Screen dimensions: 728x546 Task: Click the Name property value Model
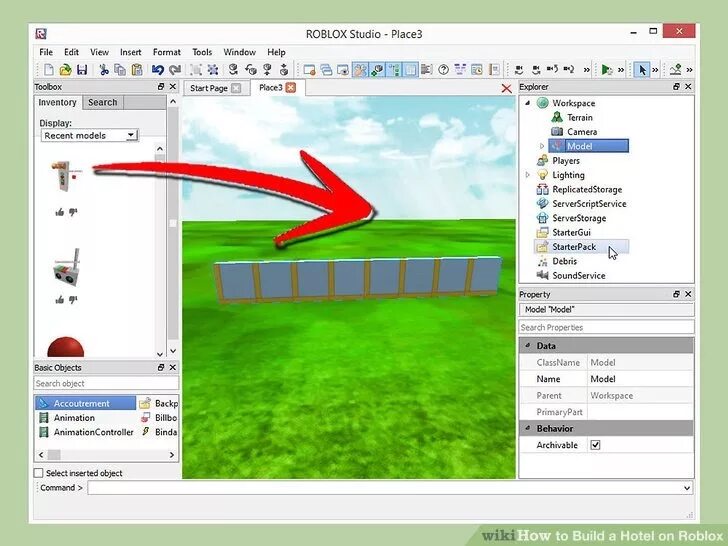(641, 379)
